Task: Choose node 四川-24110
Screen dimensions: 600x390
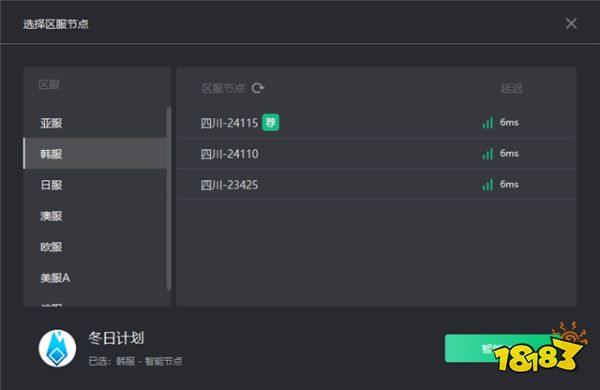Action: [376, 153]
